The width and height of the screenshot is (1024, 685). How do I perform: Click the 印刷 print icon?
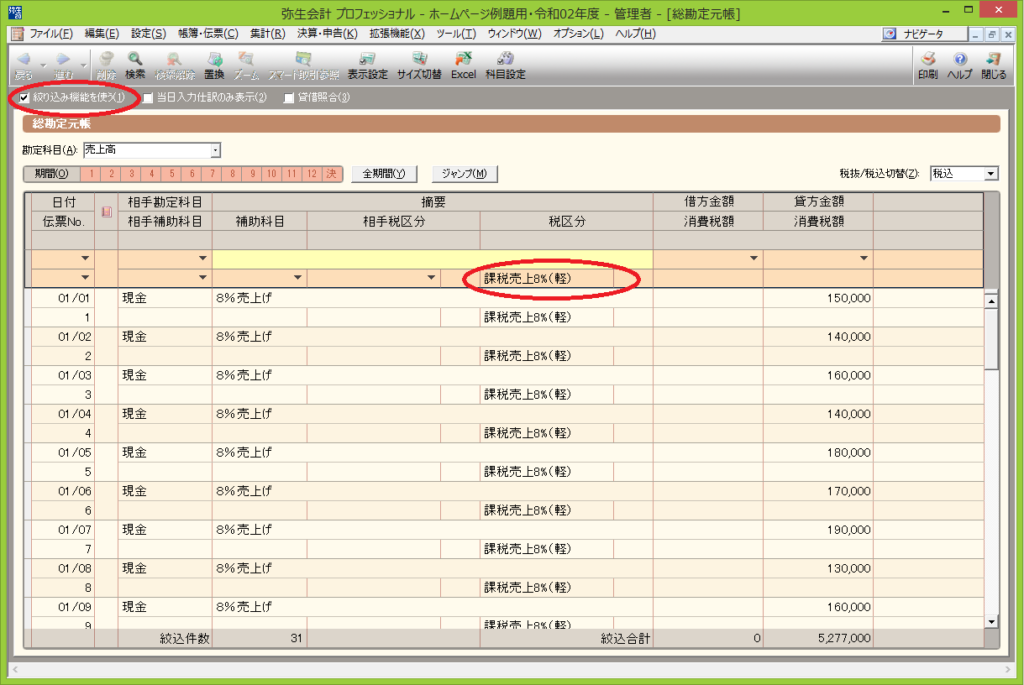[927, 65]
